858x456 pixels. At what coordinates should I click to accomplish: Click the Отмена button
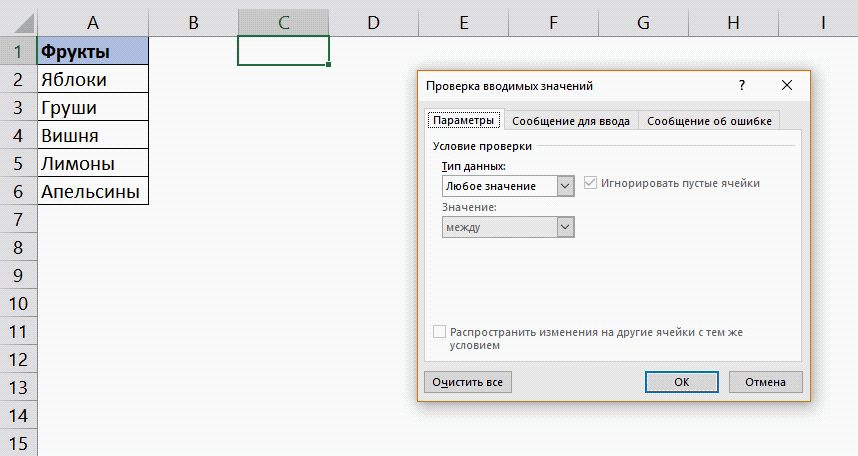click(x=765, y=382)
